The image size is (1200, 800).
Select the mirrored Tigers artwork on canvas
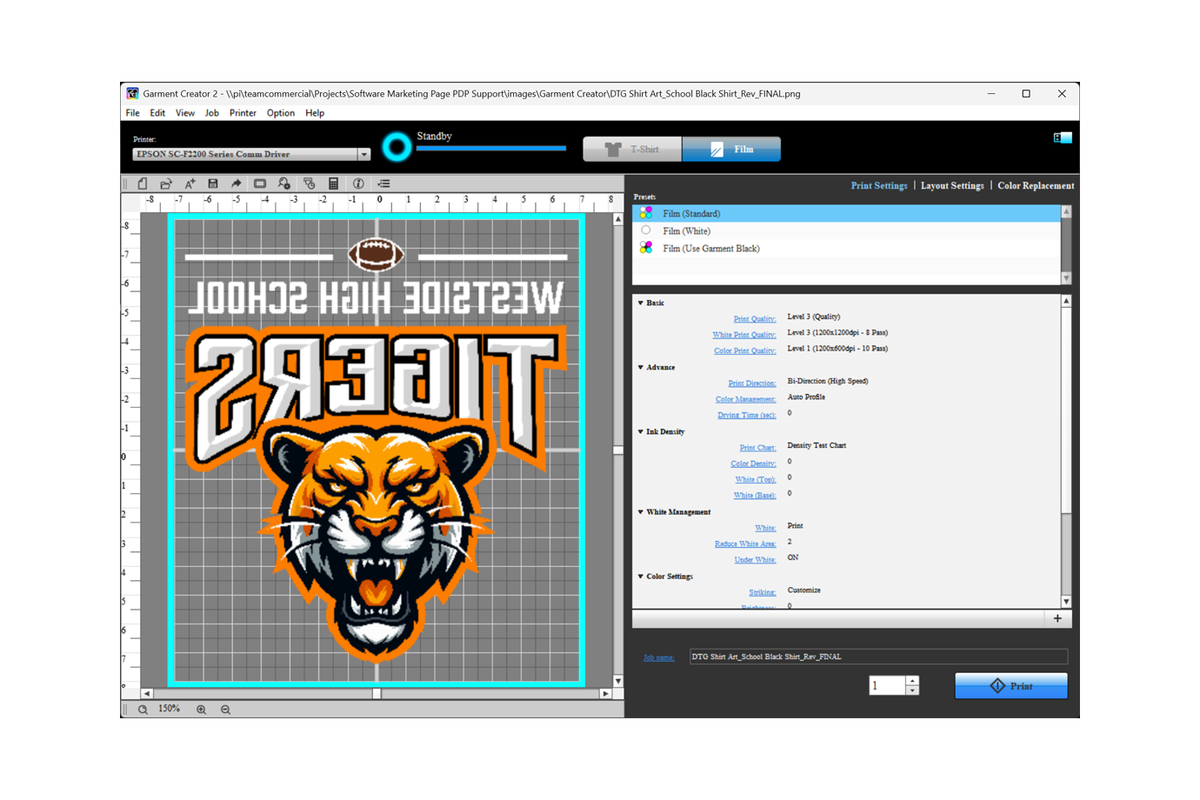[376, 452]
